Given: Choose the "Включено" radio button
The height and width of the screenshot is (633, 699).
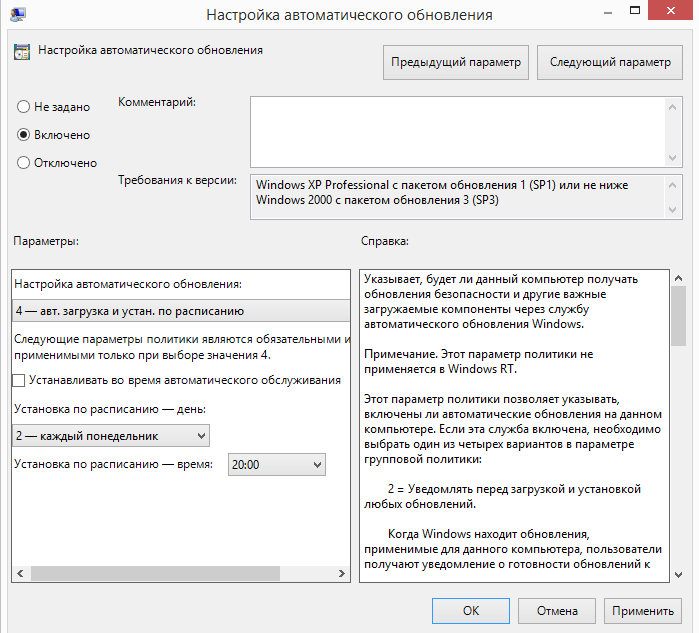Looking at the screenshot, I should click(23, 135).
